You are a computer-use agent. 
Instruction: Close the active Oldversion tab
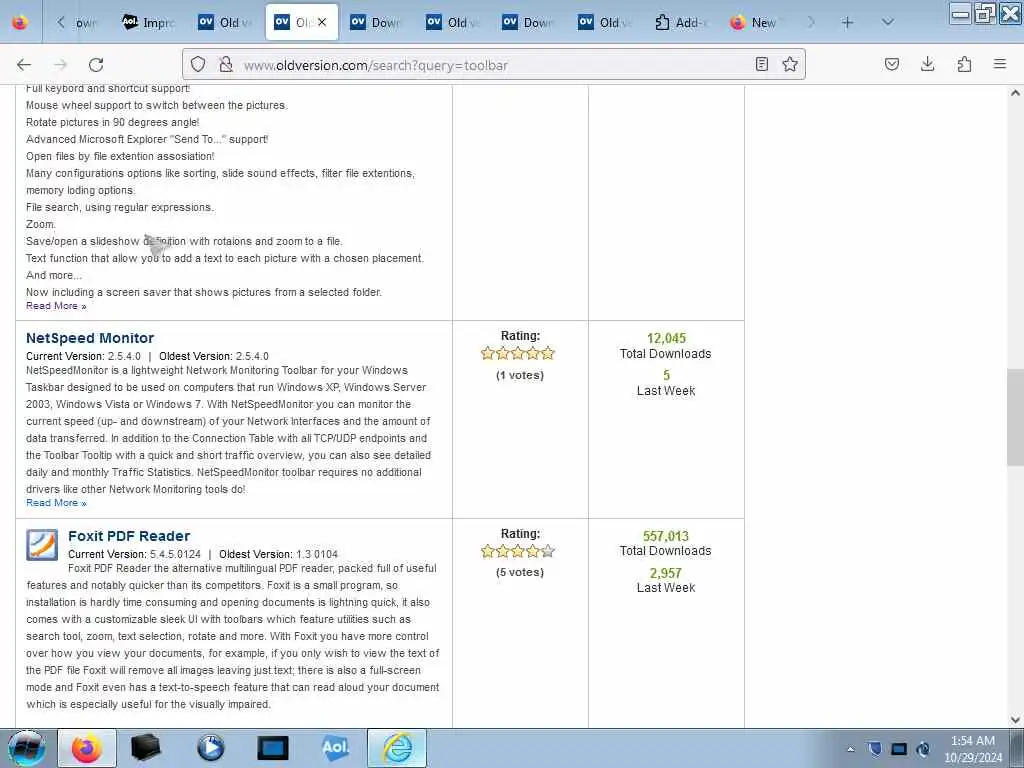click(x=322, y=22)
